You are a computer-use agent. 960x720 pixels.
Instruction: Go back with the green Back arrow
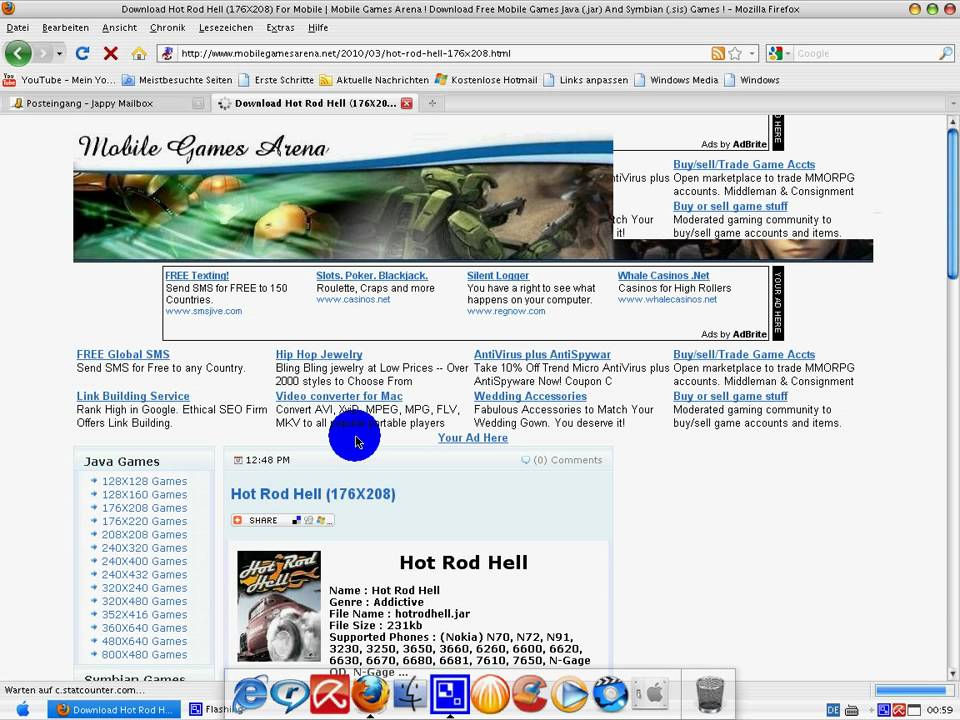click(18, 53)
